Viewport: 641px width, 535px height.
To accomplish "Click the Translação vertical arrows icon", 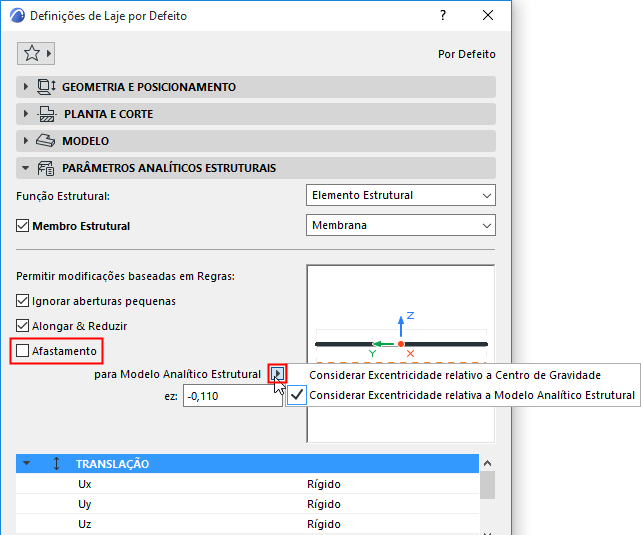I will tap(56, 463).
